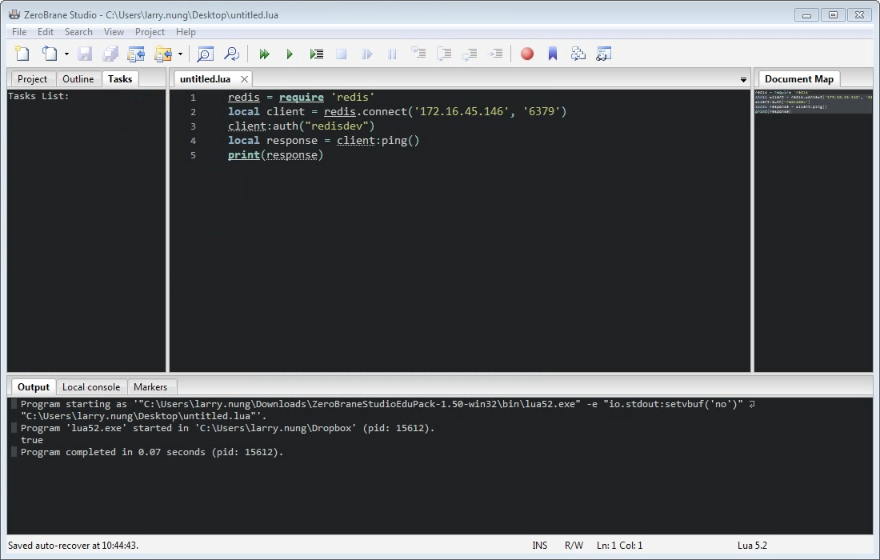Open the Project menu

click(150, 32)
